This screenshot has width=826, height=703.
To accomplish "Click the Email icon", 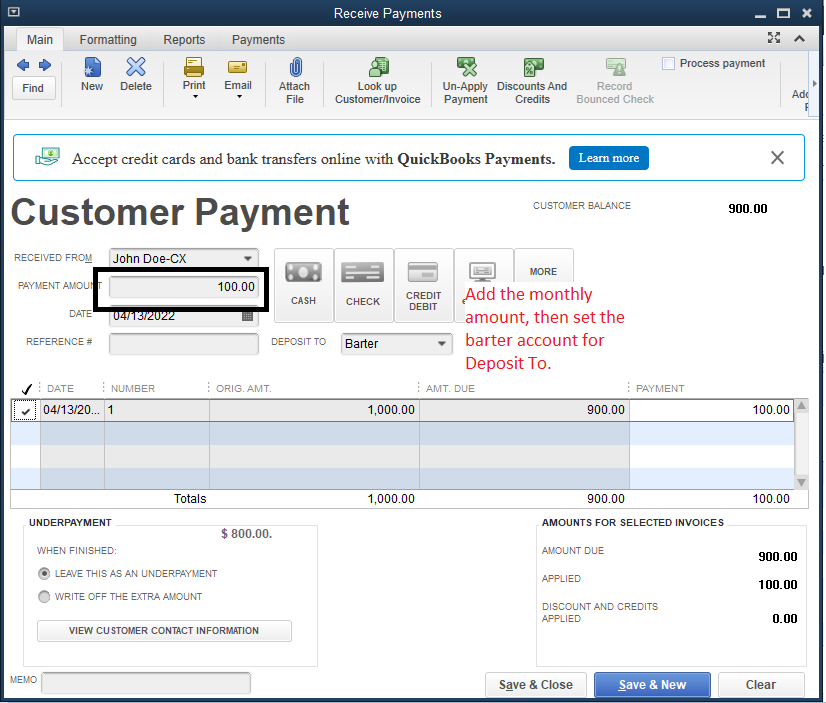I will (238, 67).
